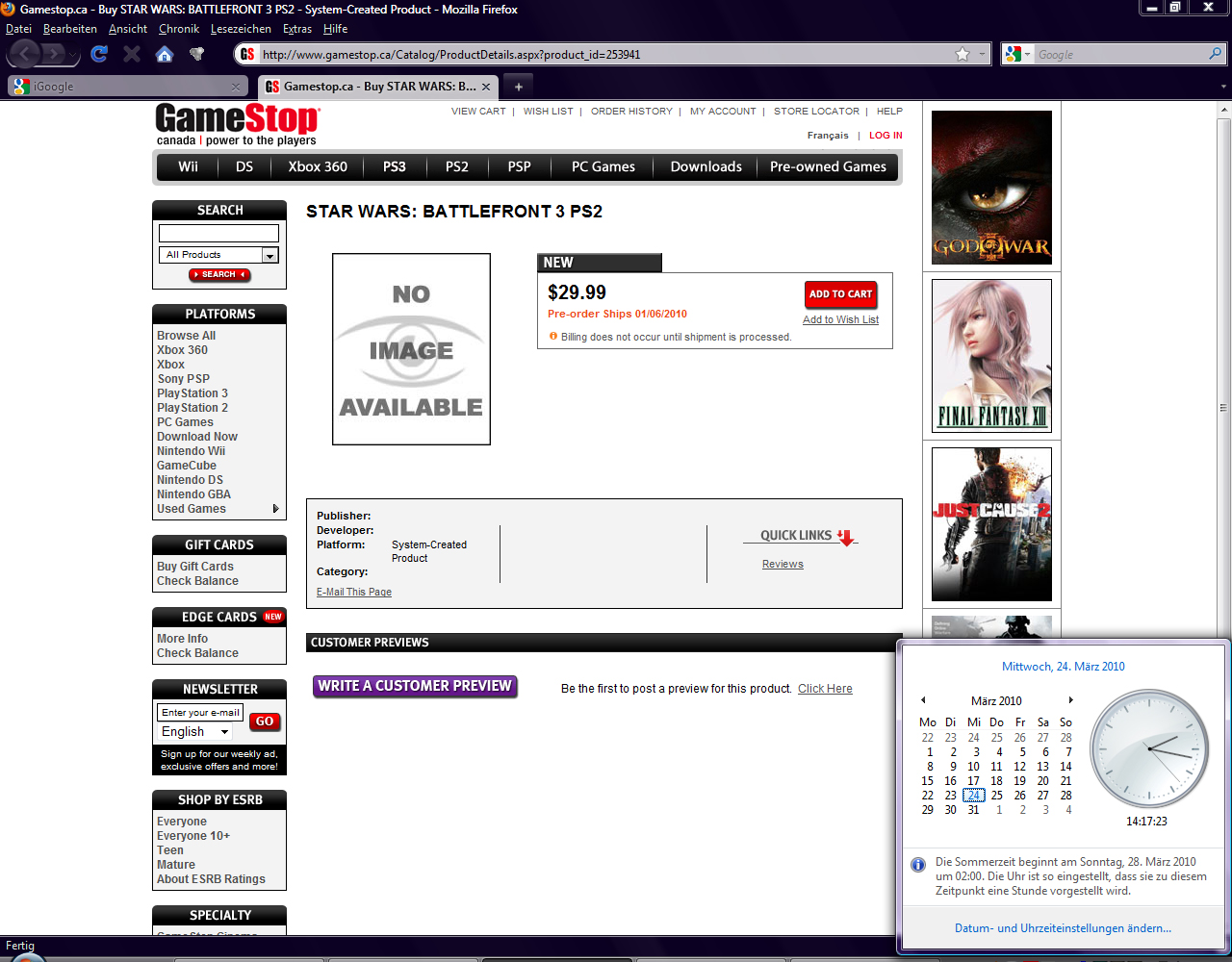Close the Gamestop.ca tab
The image size is (1232, 962).
486,87
